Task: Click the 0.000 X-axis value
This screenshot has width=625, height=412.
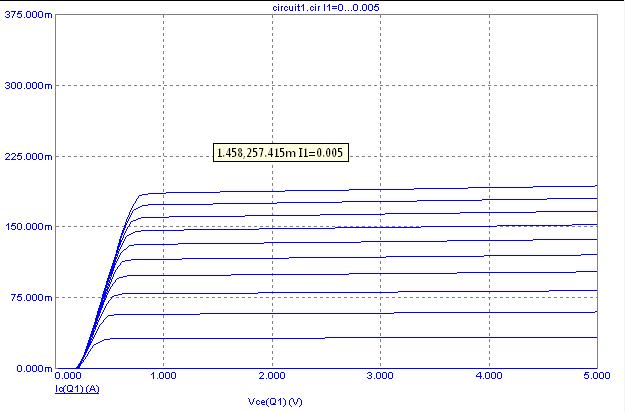Action: pyautogui.click(x=67, y=376)
